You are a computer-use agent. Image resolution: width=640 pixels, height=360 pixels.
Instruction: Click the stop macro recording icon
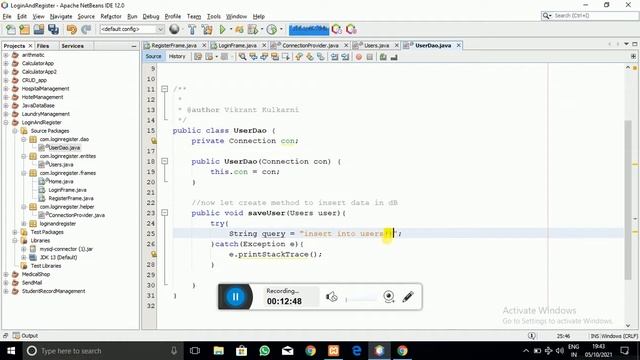tap(370, 57)
